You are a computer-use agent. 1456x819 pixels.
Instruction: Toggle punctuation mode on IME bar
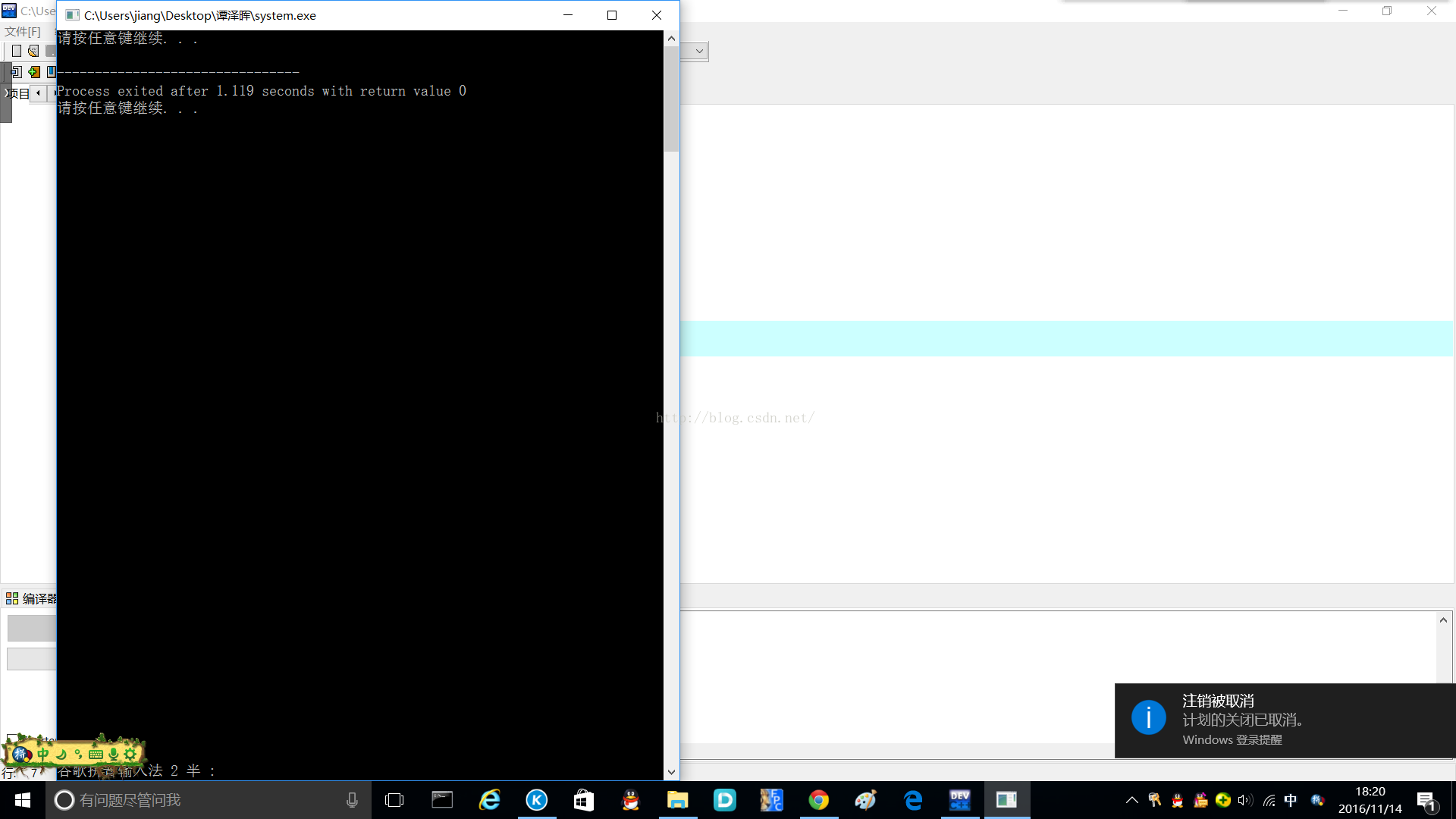coord(78,754)
